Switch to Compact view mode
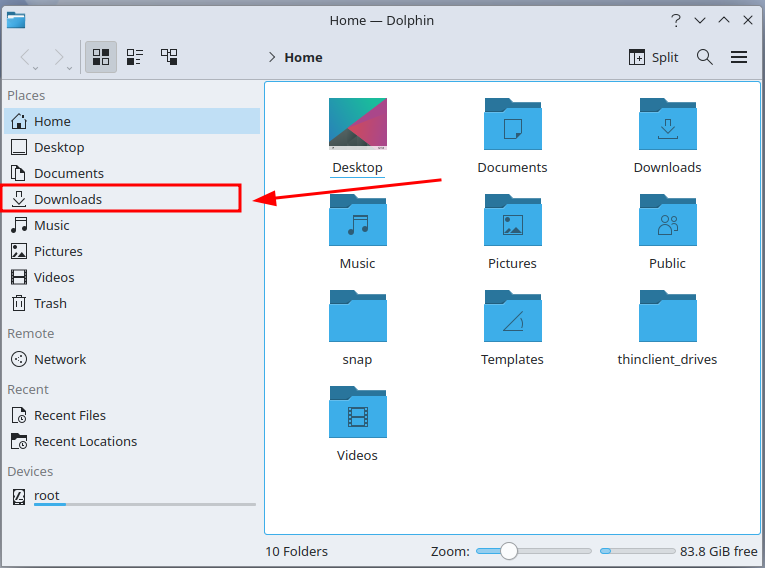The image size is (765, 568). 135,57
